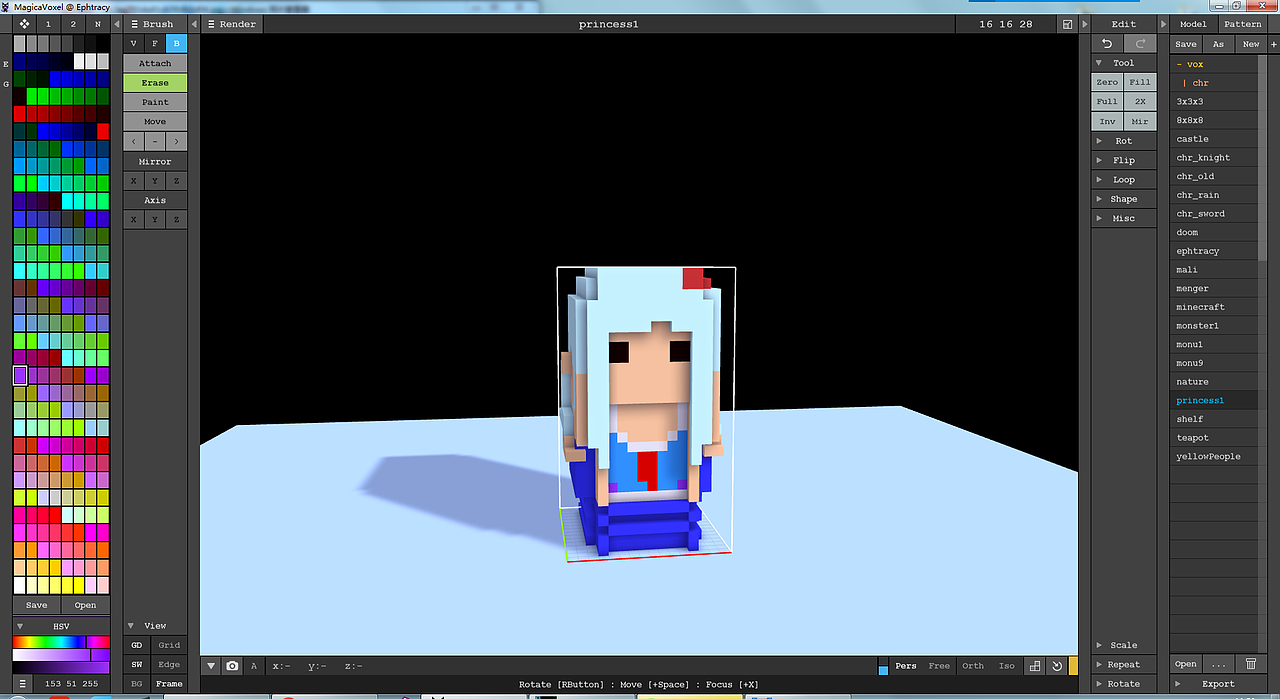Click the Mir mirror tool icon

click(x=1140, y=121)
